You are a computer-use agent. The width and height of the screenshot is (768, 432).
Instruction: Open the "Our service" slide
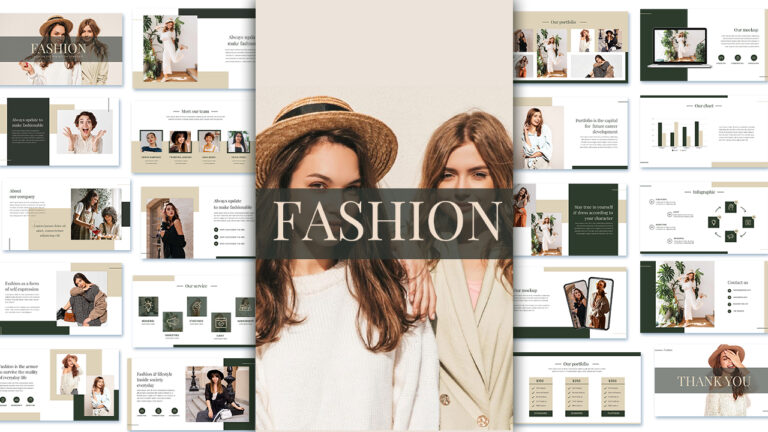194,311
